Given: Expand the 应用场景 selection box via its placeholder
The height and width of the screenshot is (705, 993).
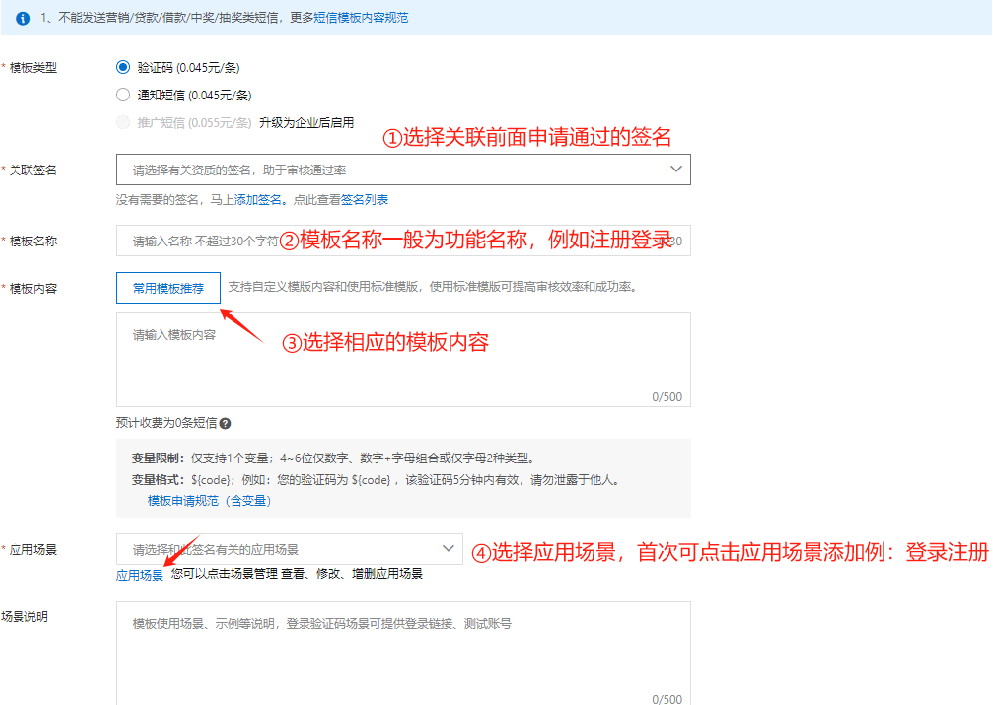Looking at the screenshot, I should (216, 549).
